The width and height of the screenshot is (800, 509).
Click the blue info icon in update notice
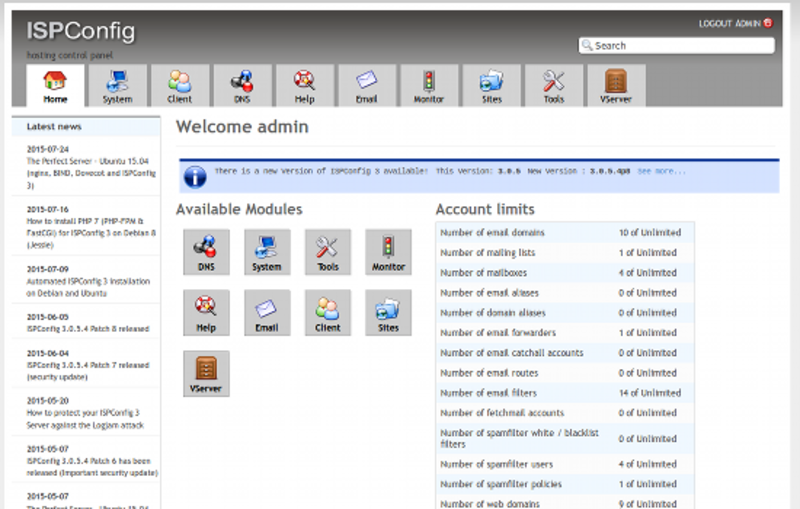195,177
